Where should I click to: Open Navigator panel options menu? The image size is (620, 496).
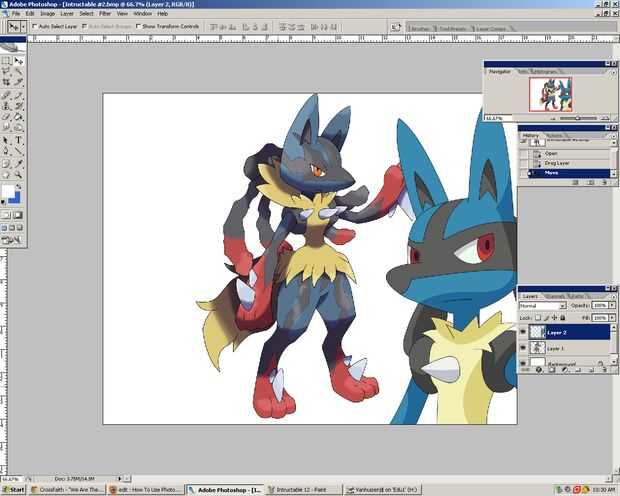(613, 72)
